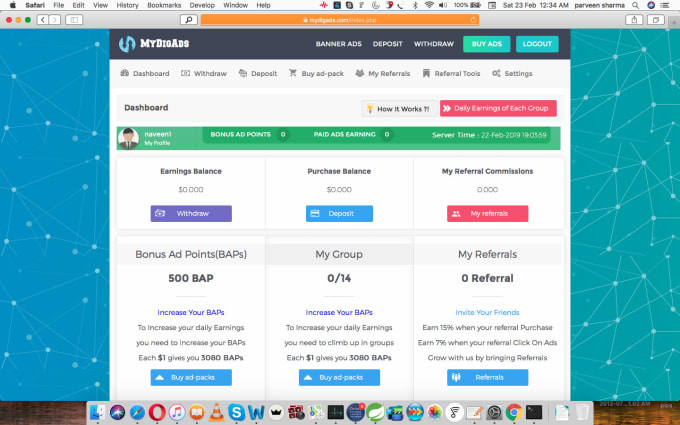Open the Apple menu
The height and width of the screenshot is (425, 680).
point(13,5)
